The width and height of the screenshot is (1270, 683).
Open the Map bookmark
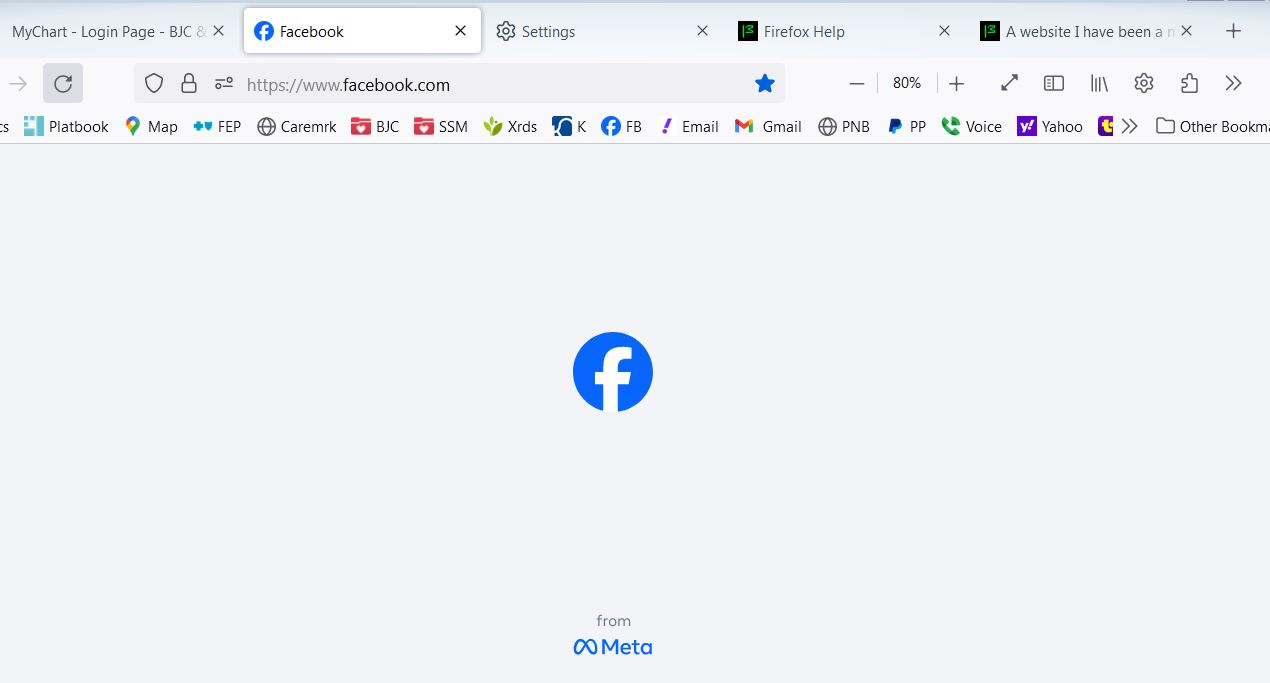click(x=151, y=126)
